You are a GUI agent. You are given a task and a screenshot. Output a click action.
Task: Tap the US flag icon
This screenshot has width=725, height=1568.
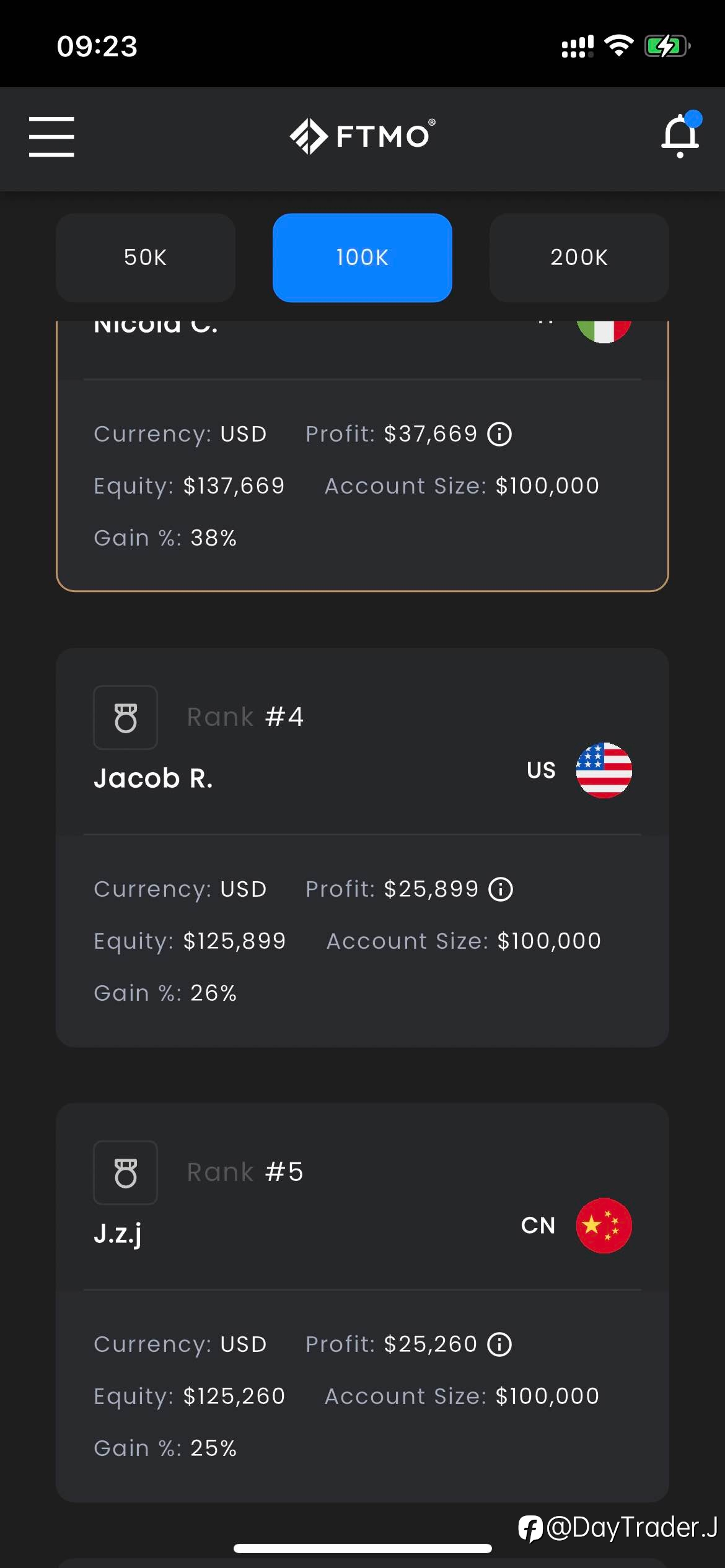click(x=604, y=770)
